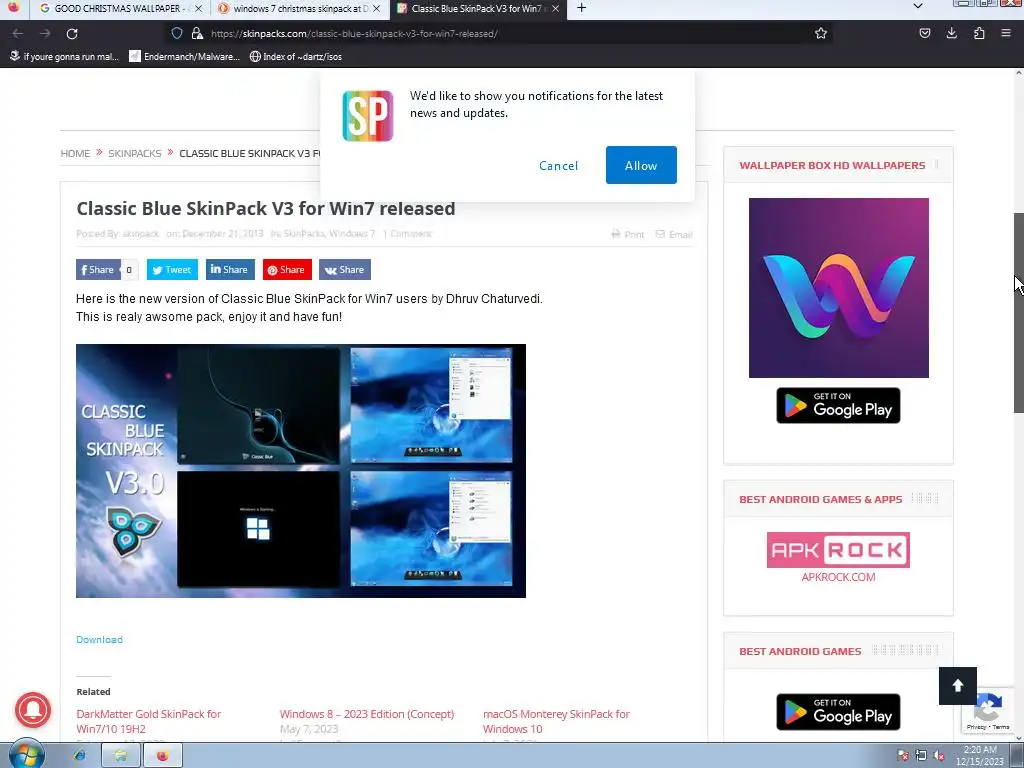The width and height of the screenshot is (1024, 768).
Task: Open the tracking protection shield icon
Action: coord(177,33)
